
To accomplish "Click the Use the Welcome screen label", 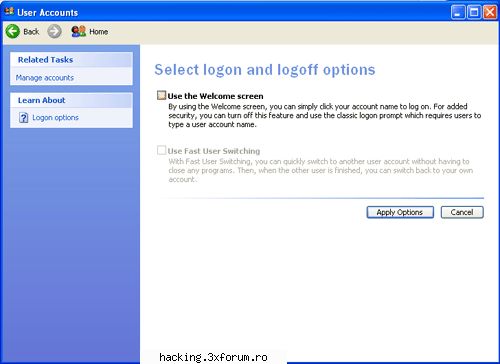I will tap(215, 96).
